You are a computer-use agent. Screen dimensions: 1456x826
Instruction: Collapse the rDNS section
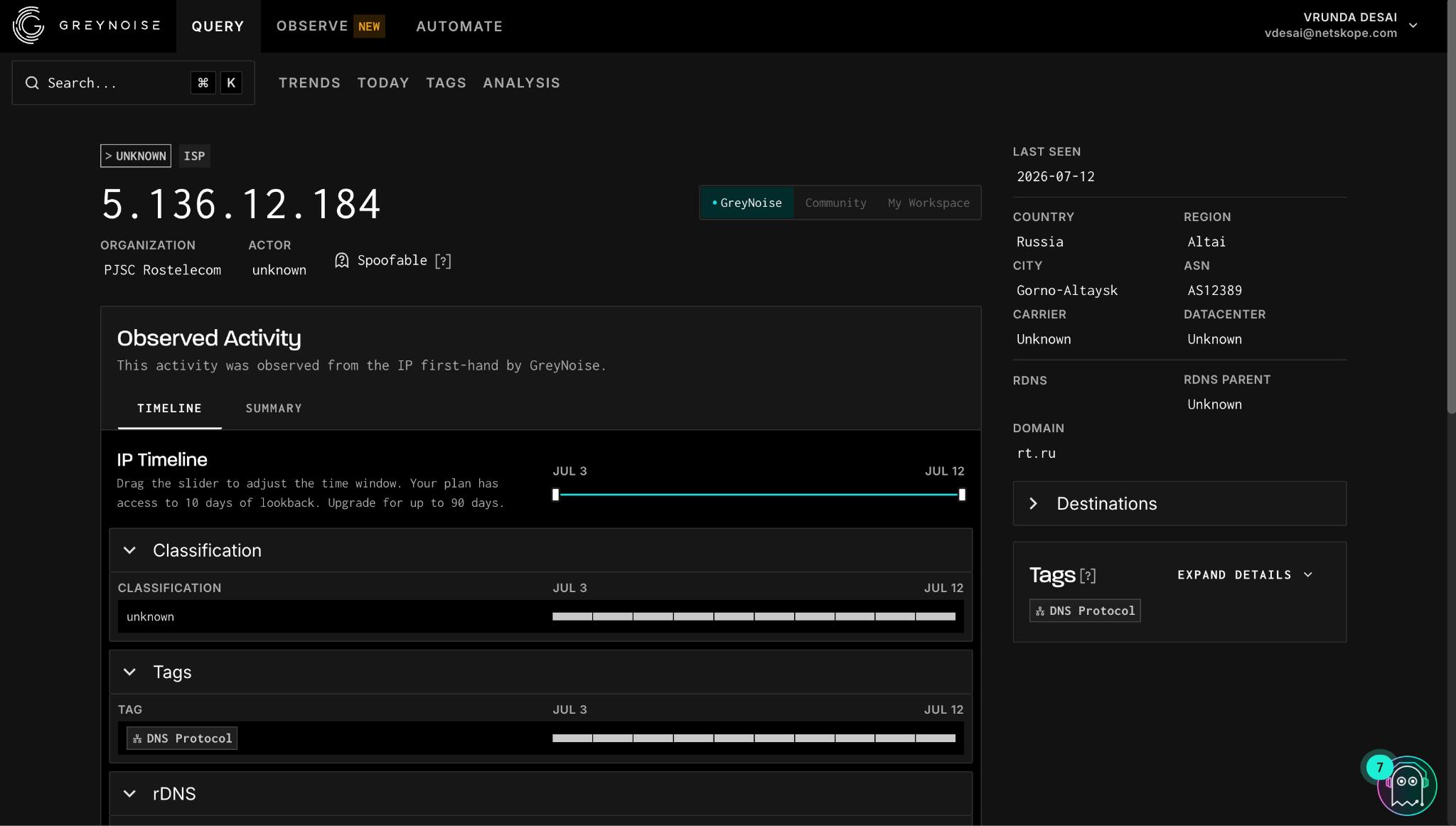[x=129, y=793]
